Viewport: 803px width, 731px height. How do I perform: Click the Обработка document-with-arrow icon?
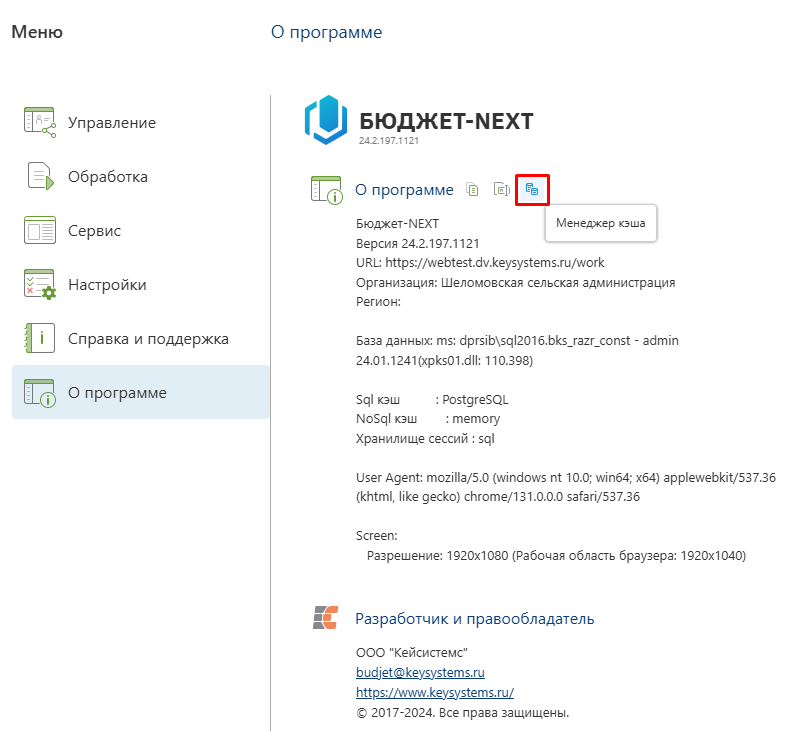tap(40, 176)
